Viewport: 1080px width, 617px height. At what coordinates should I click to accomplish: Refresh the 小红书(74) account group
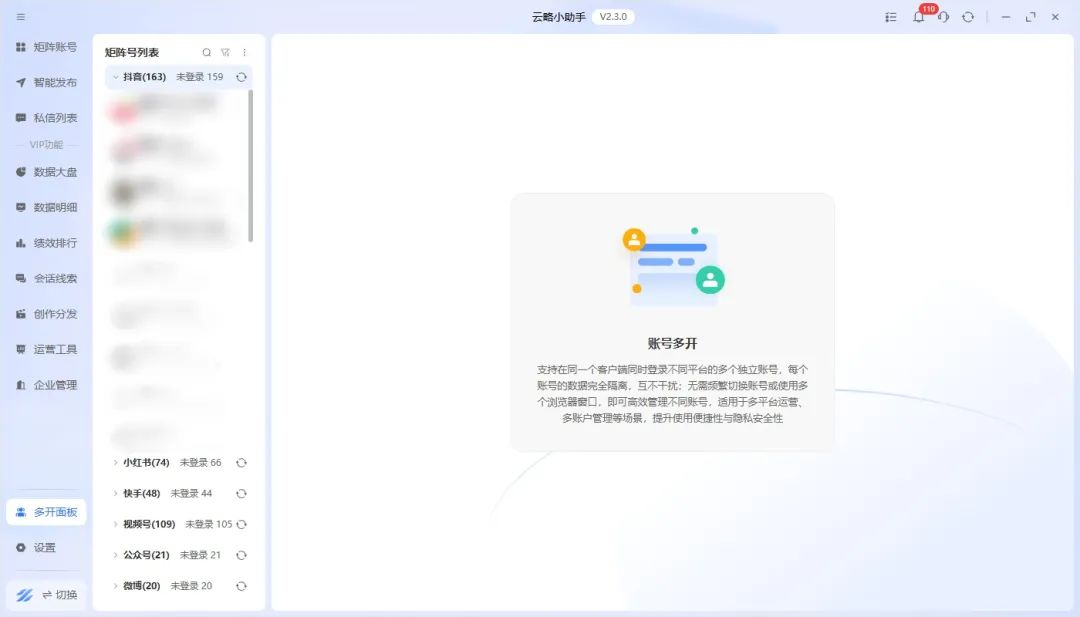click(x=241, y=463)
